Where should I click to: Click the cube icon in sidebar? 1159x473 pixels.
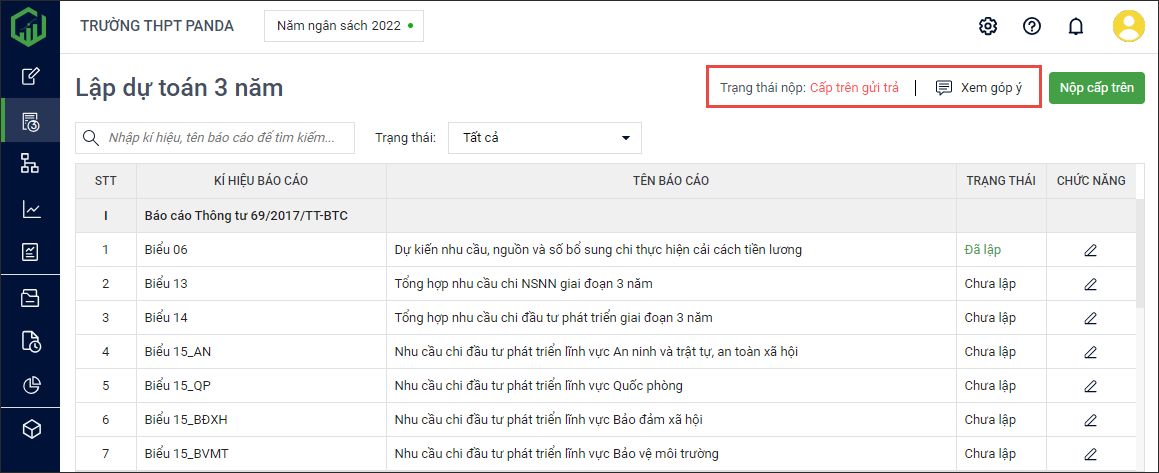coord(31,429)
